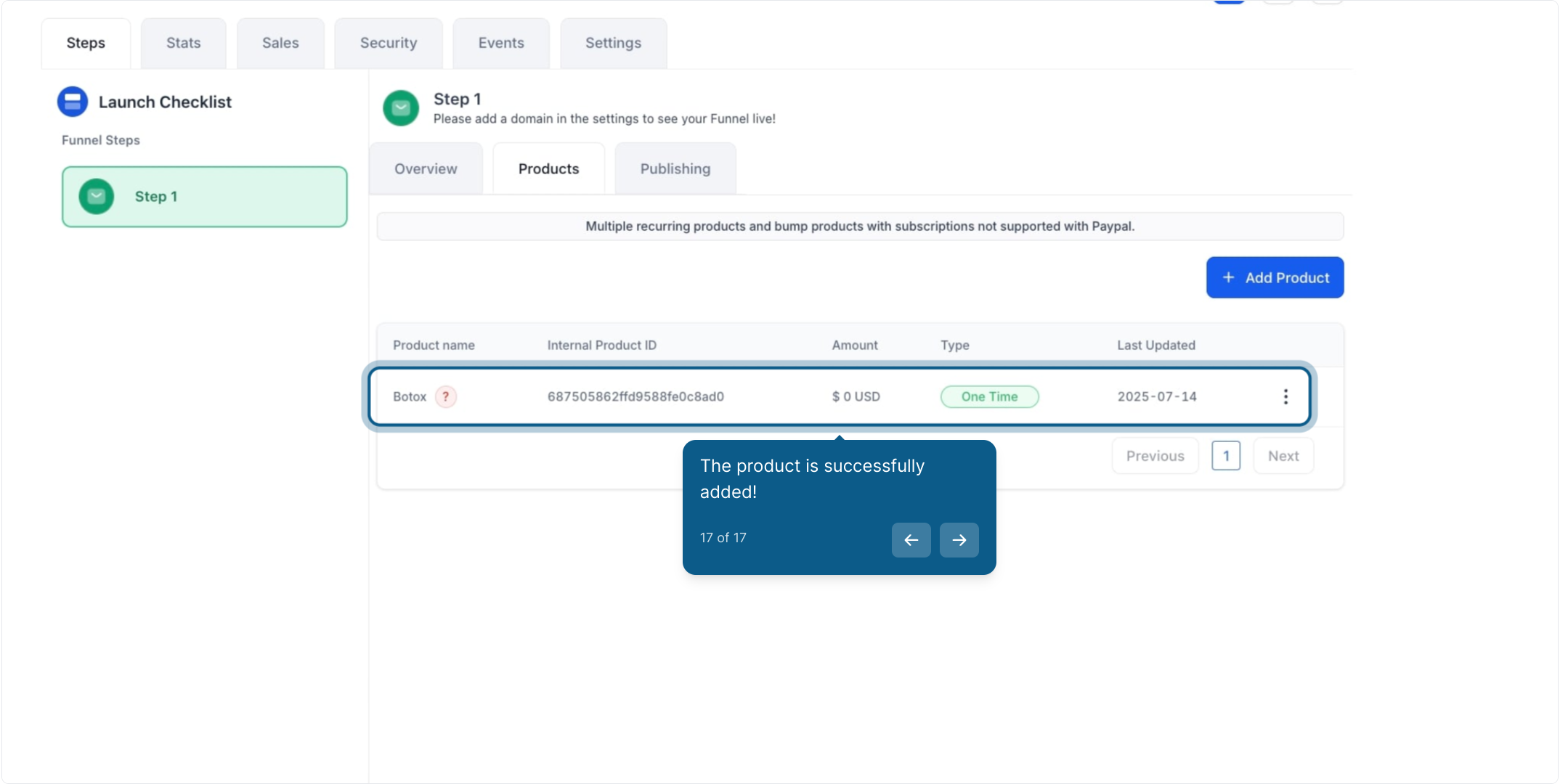The width and height of the screenshot is (1560, 784).
Task: Click the question mark icon beside Botox
Action: click(x=446, y=396)
